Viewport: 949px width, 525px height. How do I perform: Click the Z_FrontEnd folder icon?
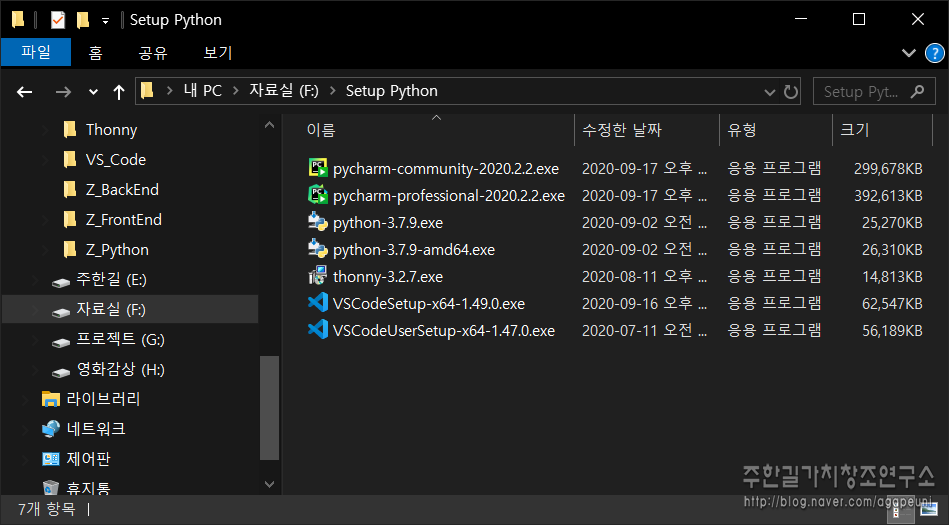pyautogui.click(x=70, y=219)
